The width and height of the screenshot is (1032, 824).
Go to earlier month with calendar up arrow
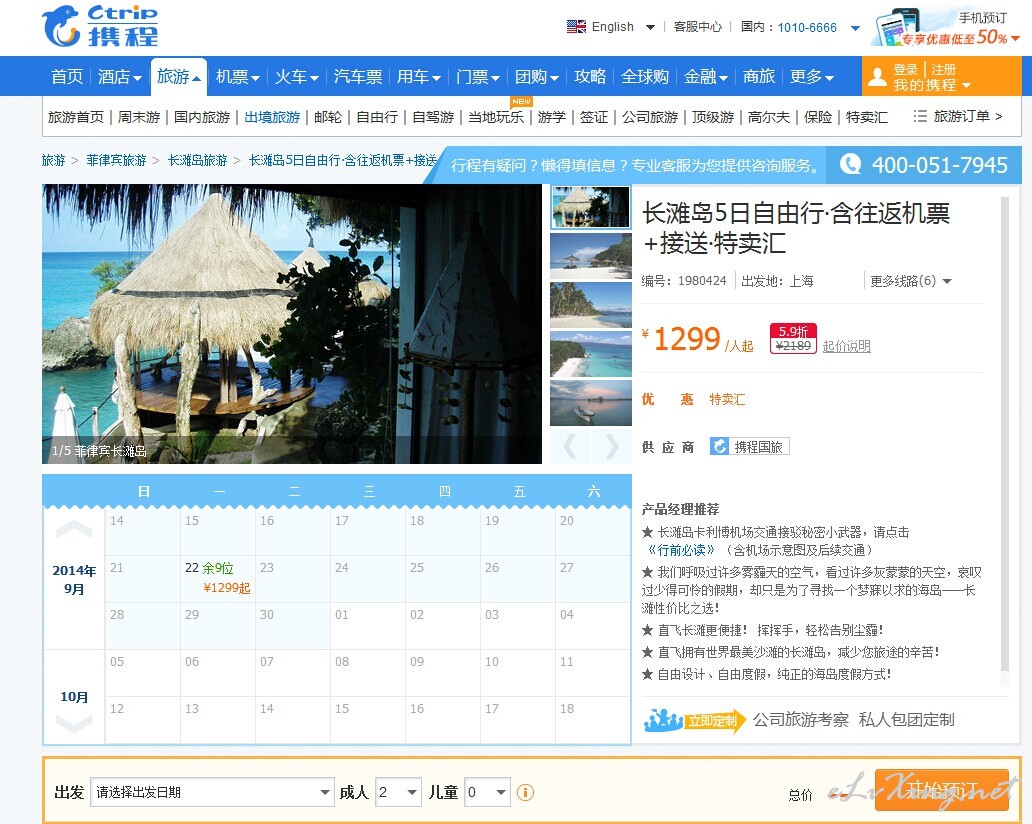(74, 528)
